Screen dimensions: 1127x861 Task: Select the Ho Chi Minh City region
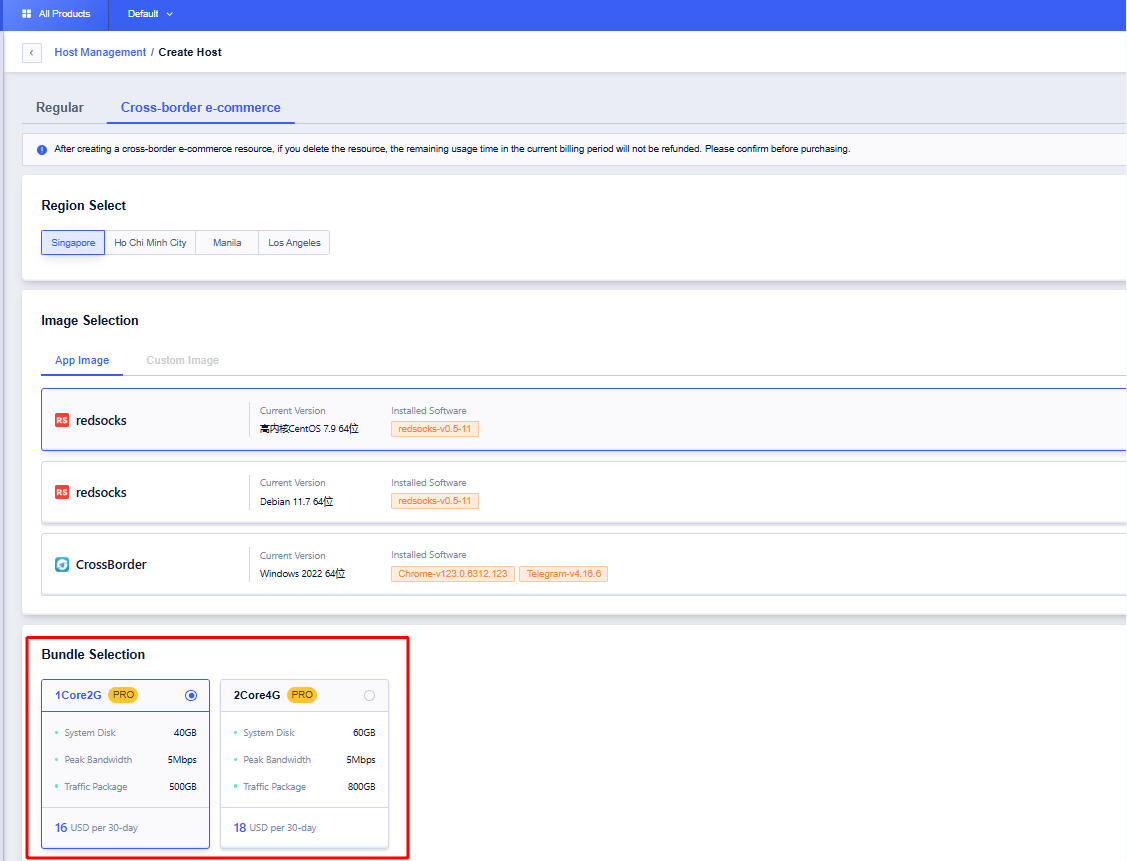pos(150,243)
